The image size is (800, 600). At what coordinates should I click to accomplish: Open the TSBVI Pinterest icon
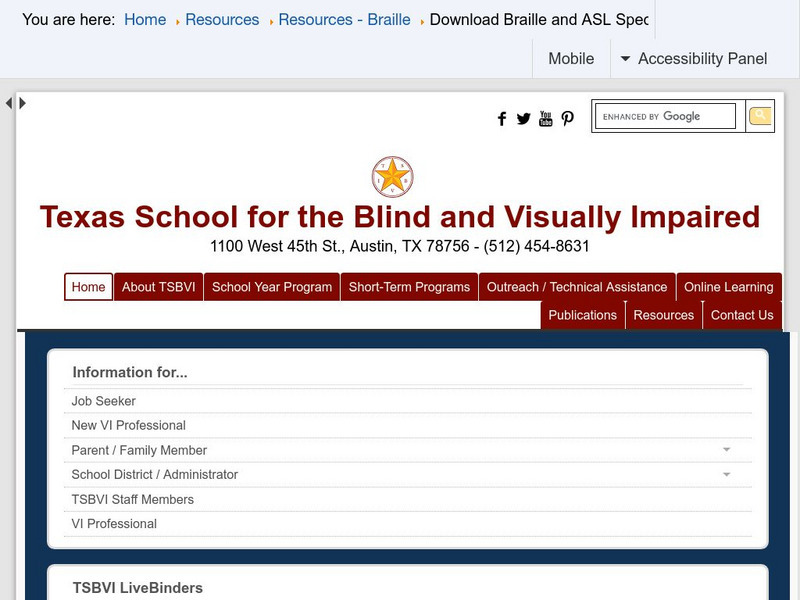(x=567, y=119)
